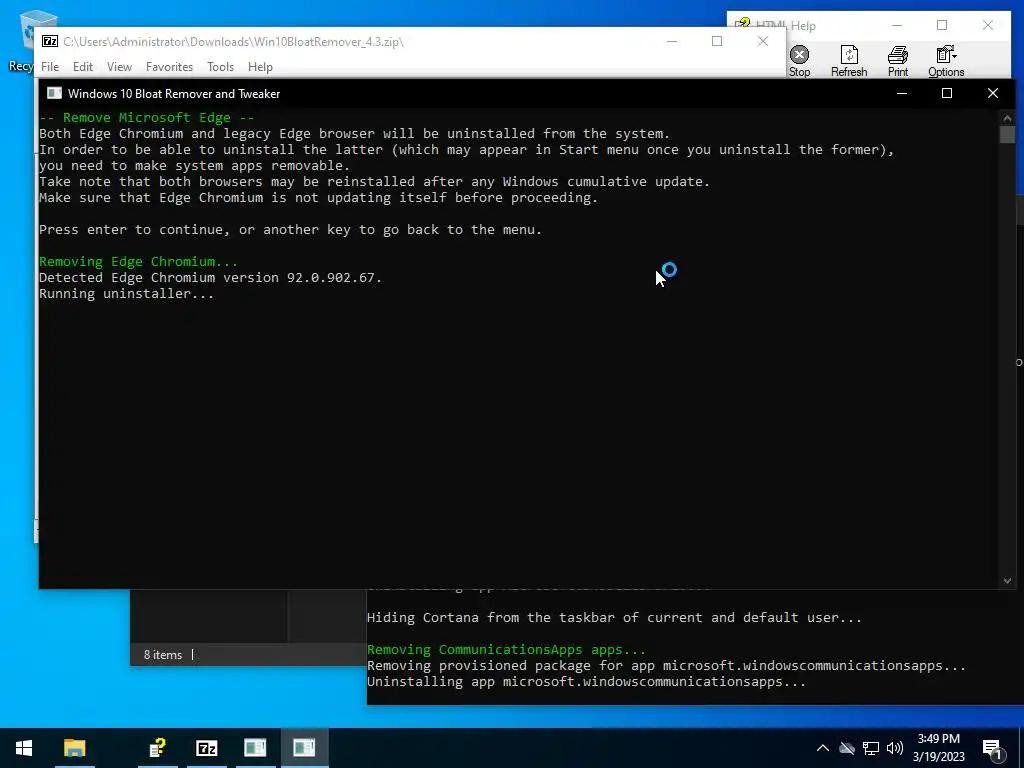Click 'Hiding Cortana from the taskbar' line
The height and width of the screenshot is (768, 1024).
coord(615,617)
